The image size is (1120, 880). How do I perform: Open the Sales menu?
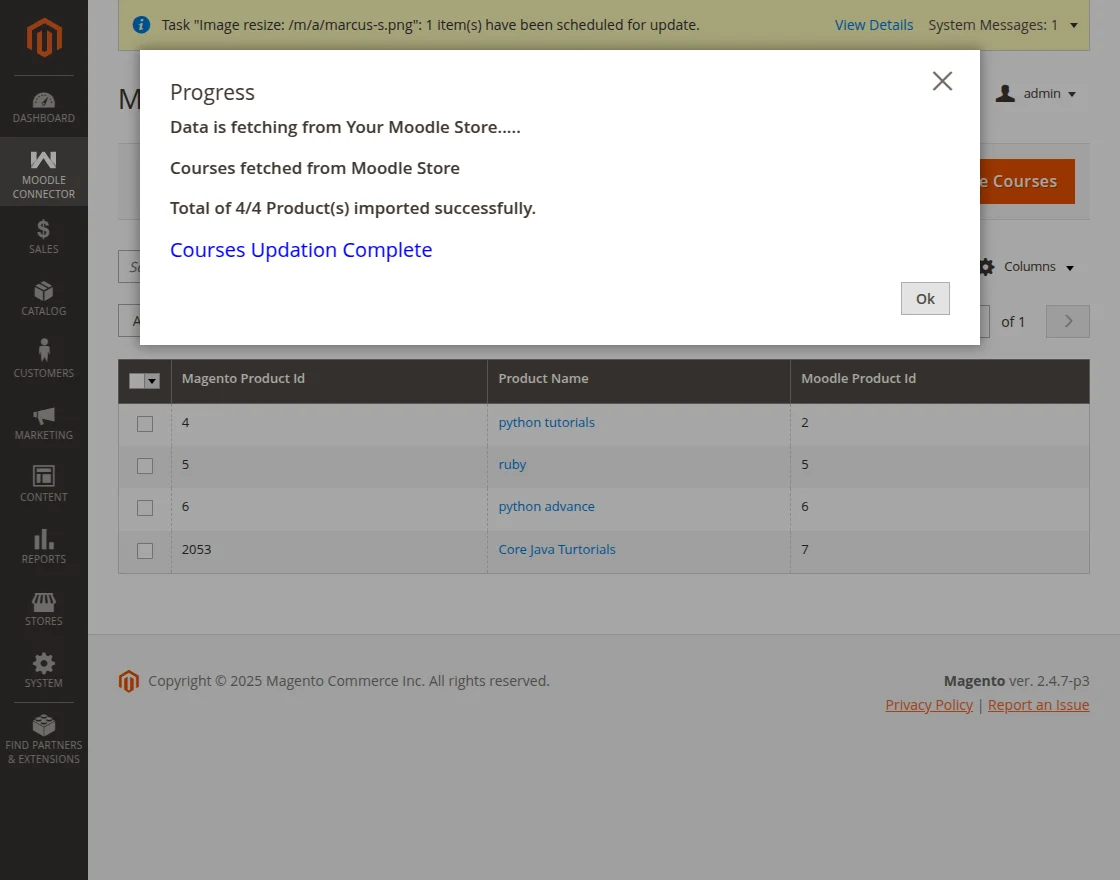coord(44,236)
